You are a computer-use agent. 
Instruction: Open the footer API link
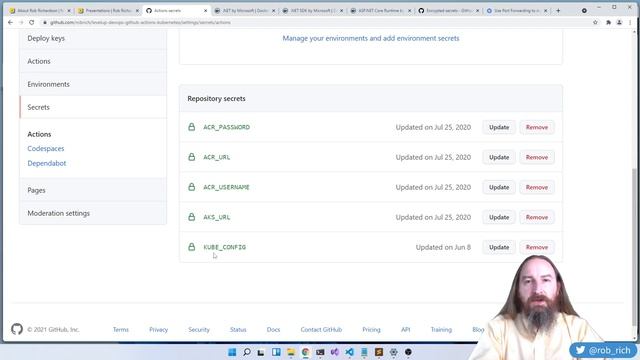point(405,329)
